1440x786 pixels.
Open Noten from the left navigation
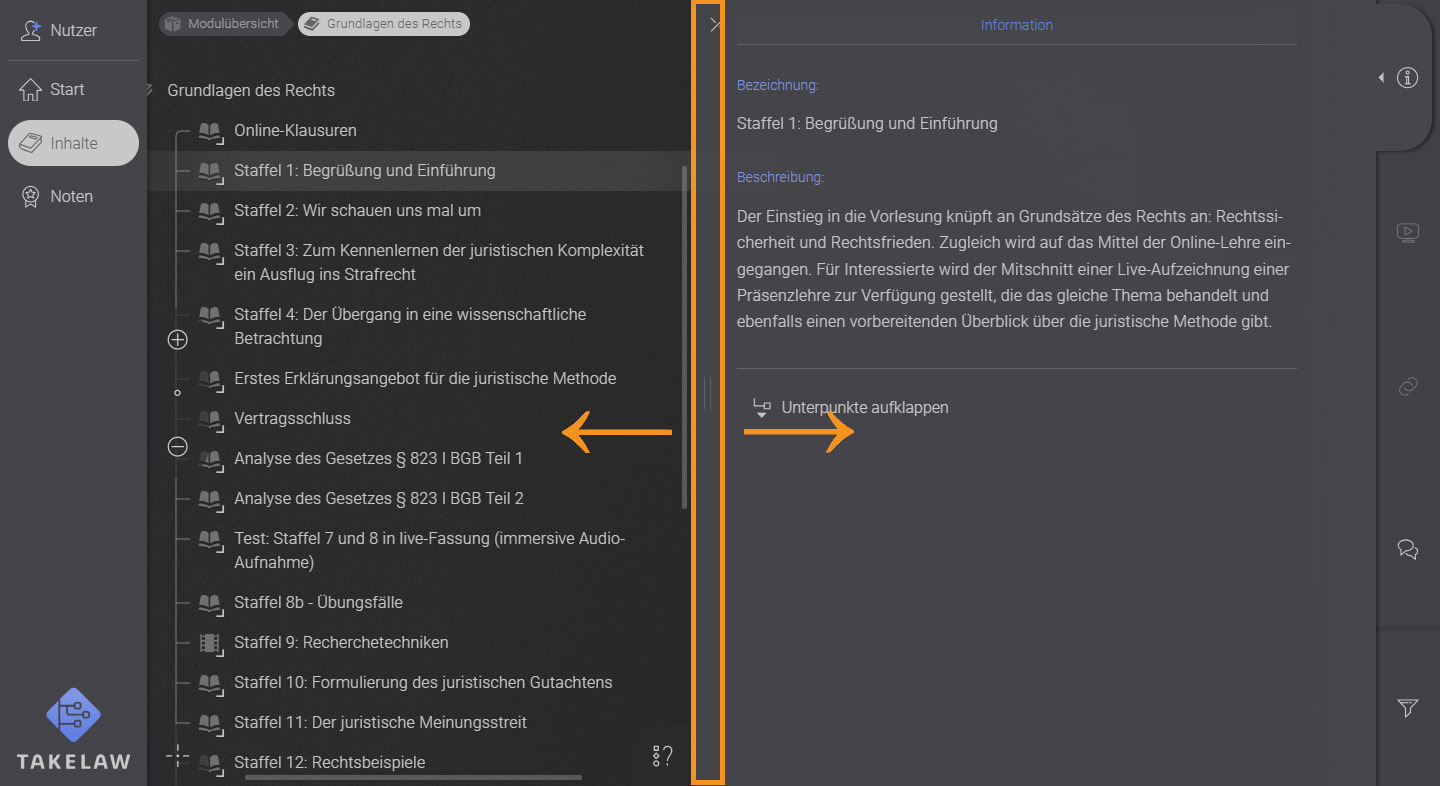pos(73,196)
